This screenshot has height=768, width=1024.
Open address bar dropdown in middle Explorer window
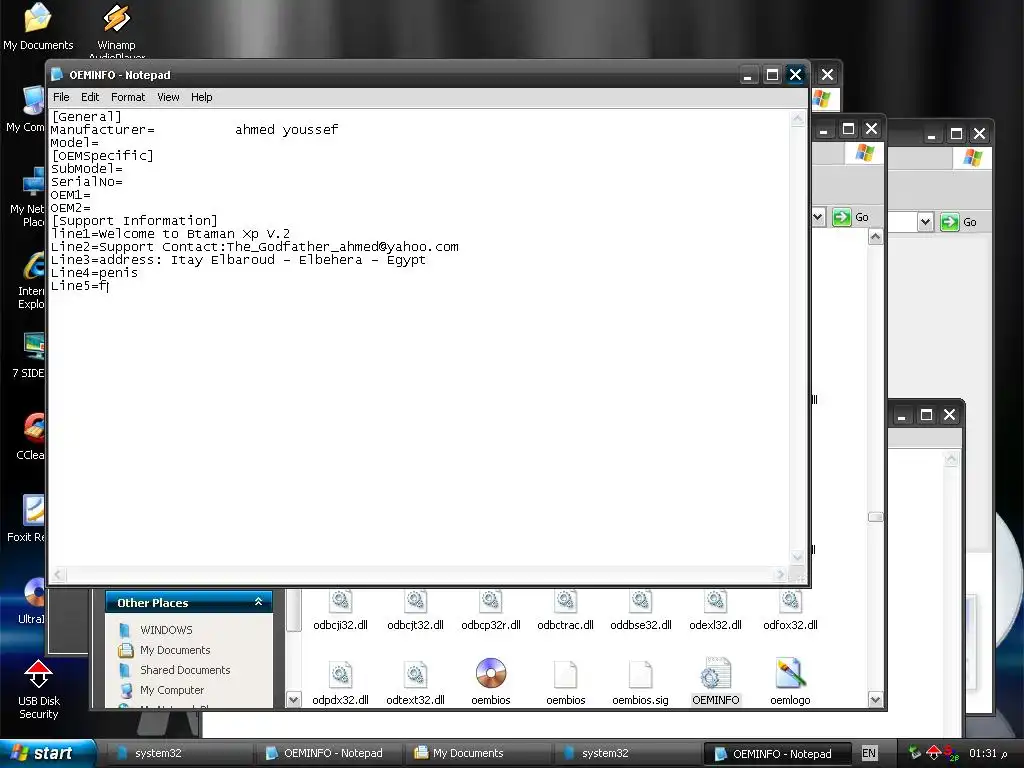click(818, 217)
